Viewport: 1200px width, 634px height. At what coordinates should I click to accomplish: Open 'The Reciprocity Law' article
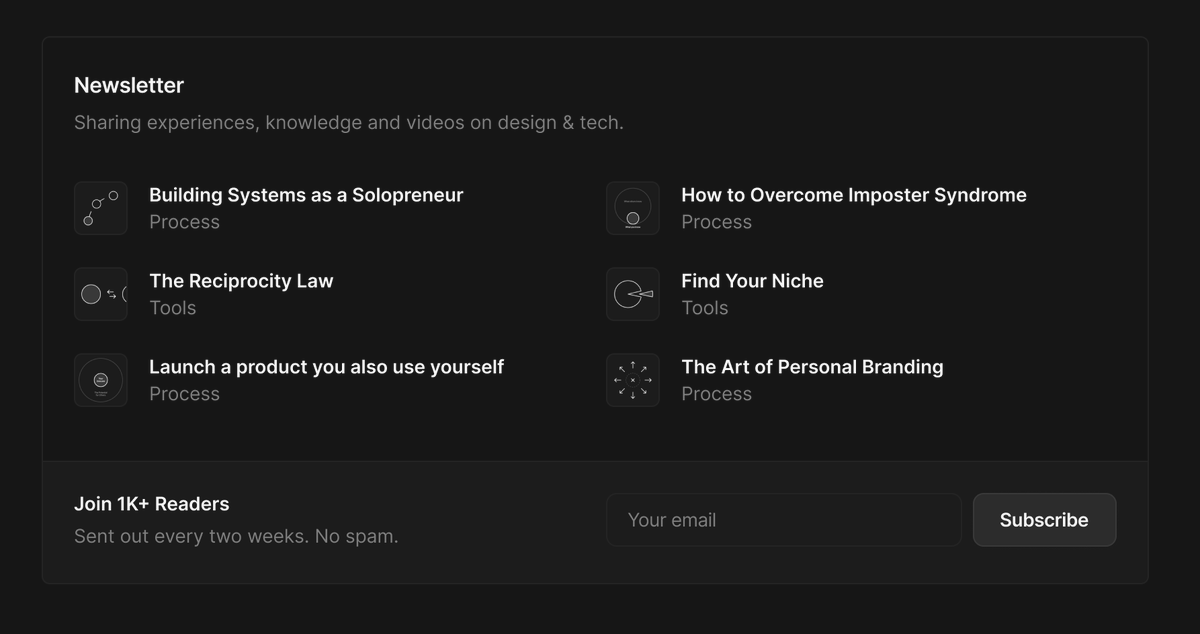[x=241, y=281]
